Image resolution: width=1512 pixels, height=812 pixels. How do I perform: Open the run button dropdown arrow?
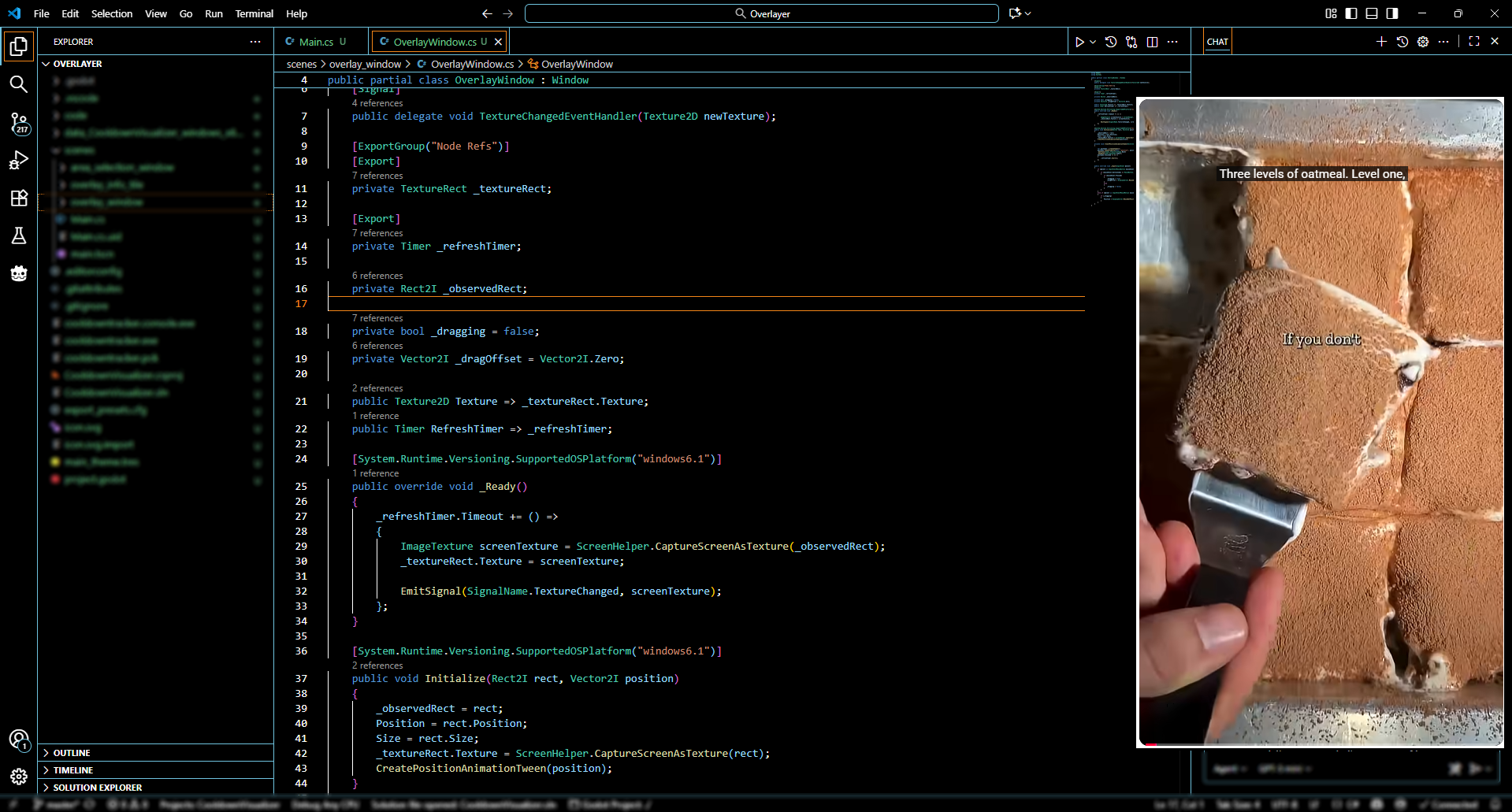[x=1093, y=42]
